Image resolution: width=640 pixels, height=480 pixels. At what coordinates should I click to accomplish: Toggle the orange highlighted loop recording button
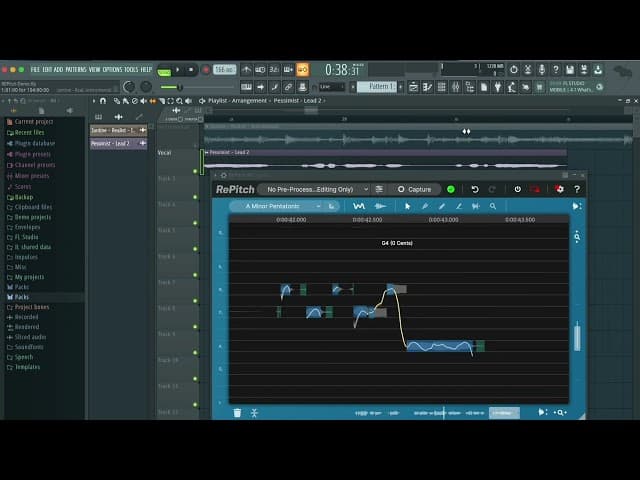(x=302, y=70)
